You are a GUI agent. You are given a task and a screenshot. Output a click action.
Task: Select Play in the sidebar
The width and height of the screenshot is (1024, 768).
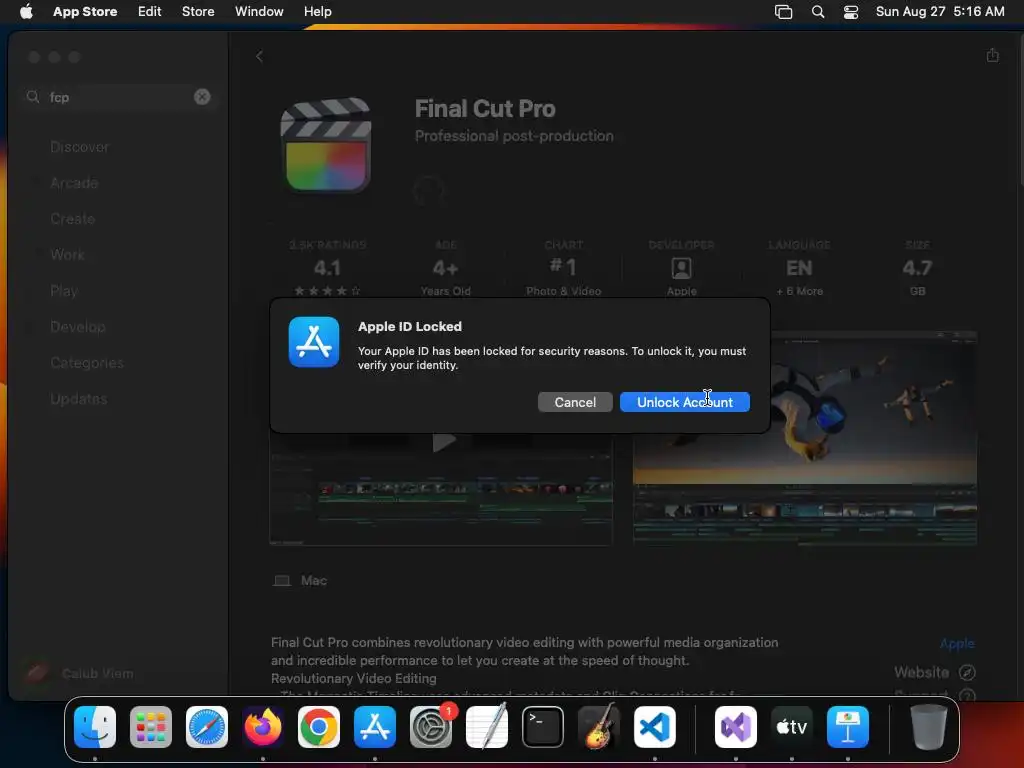click(64, 291)
